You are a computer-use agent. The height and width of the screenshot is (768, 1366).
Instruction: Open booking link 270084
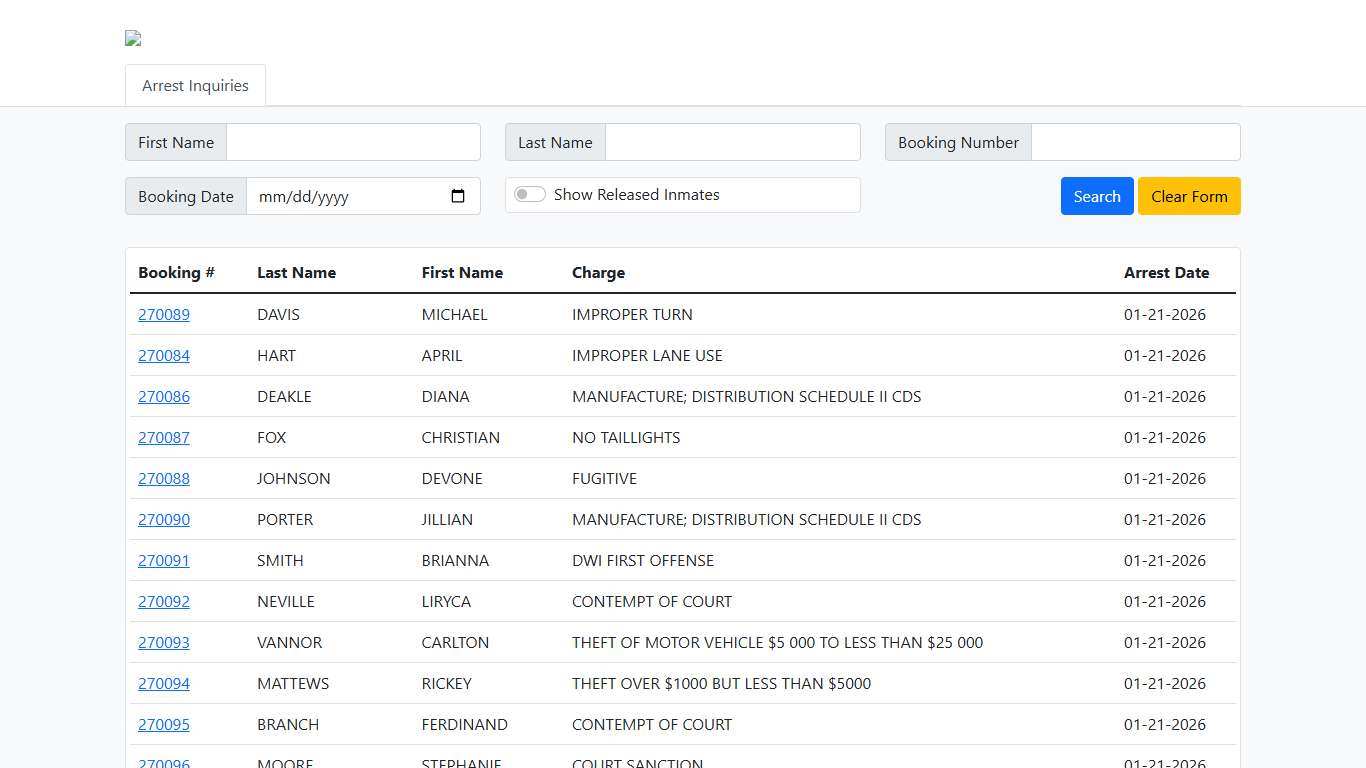164,356
